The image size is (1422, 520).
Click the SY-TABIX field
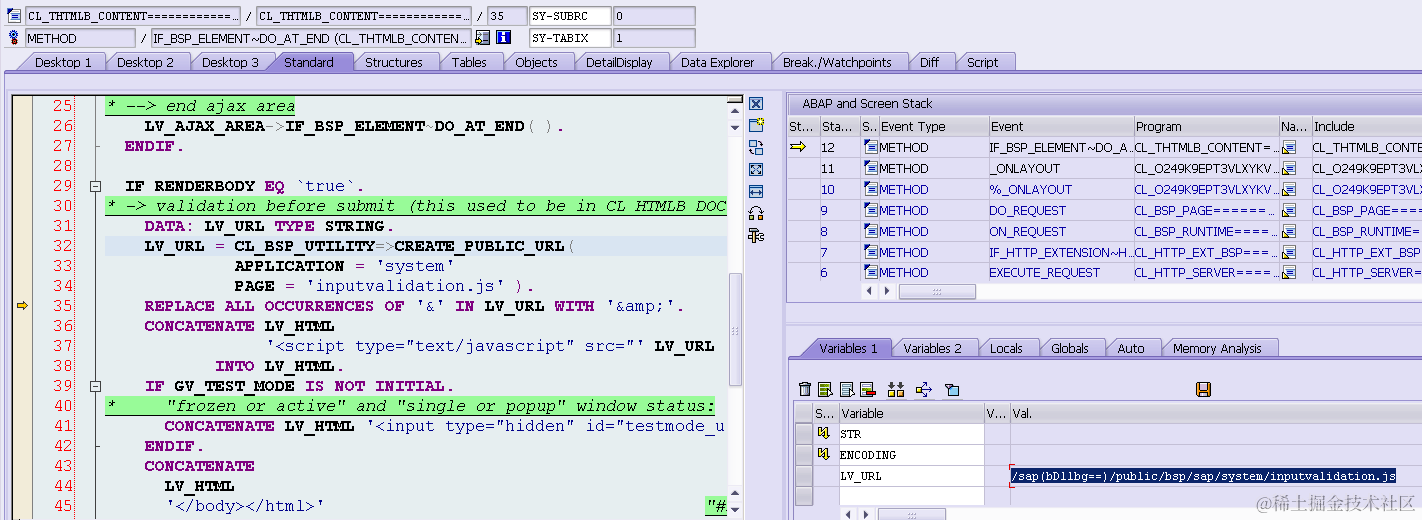(x=570, y=38)
